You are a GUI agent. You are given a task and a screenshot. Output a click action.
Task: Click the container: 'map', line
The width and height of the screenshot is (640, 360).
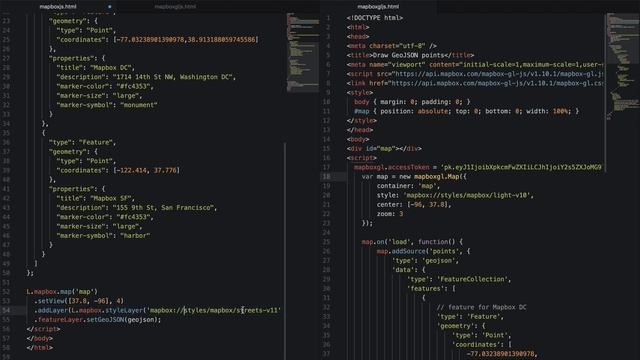(x=408, y=186)
